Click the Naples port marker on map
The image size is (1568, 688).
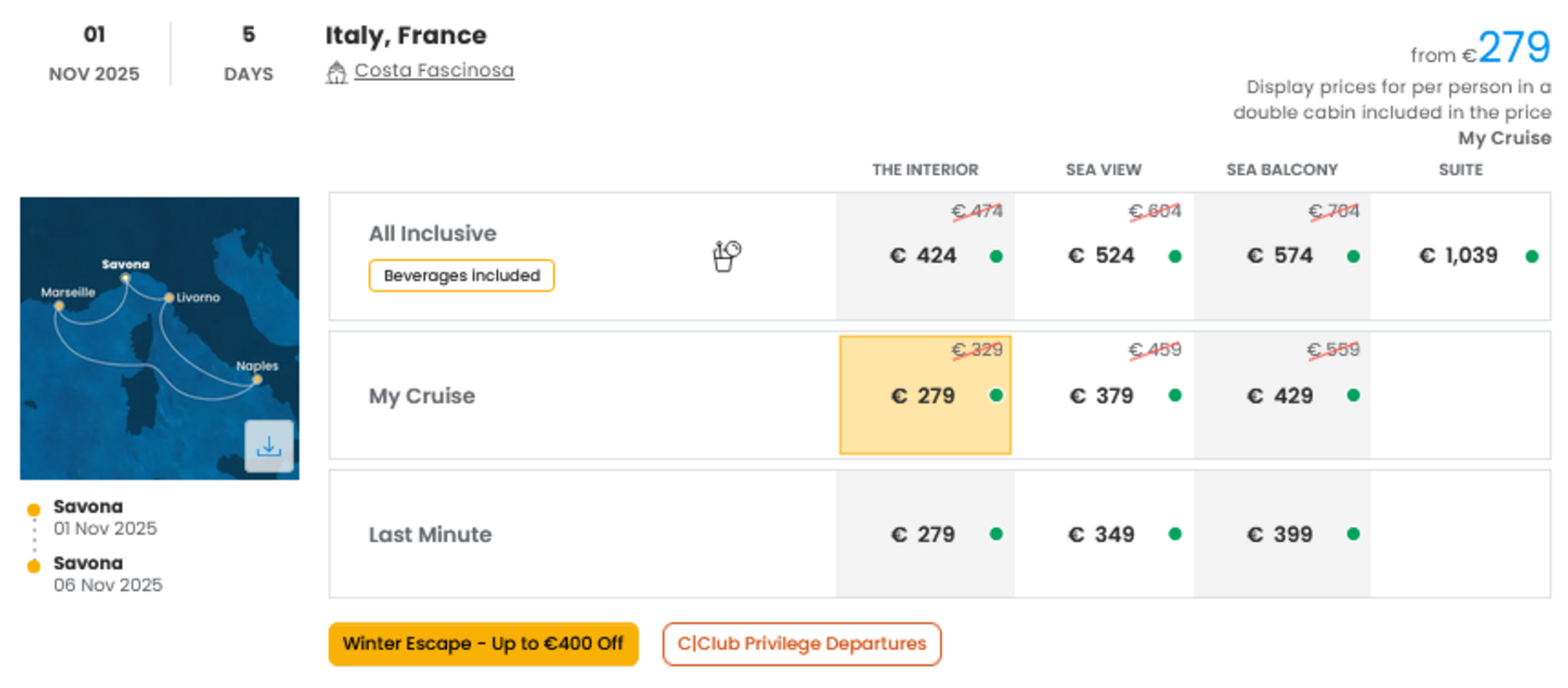coord(256,379)
